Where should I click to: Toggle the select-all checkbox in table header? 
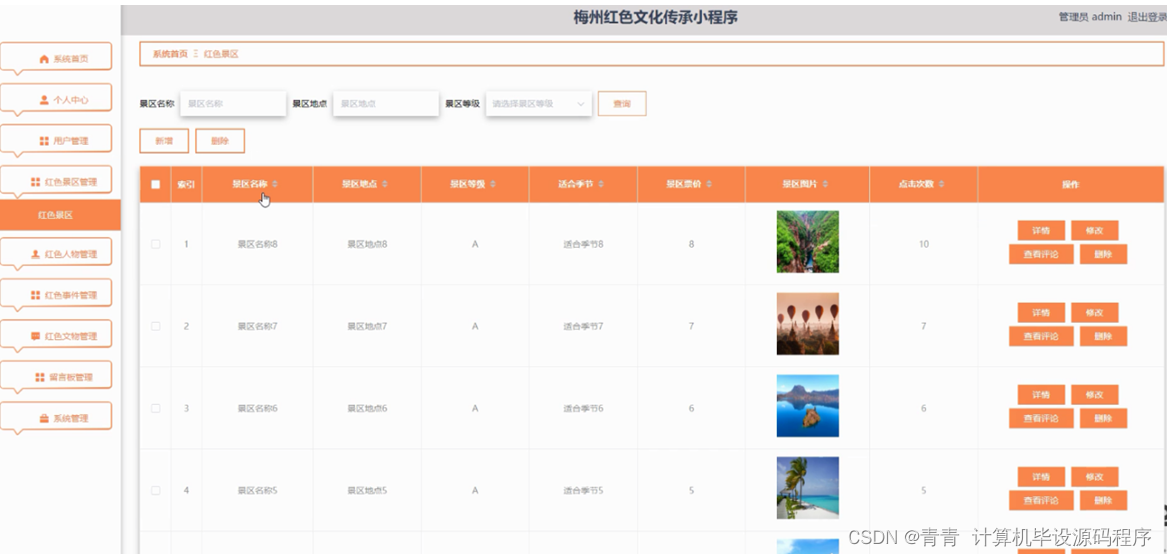(x=156, y=185)
